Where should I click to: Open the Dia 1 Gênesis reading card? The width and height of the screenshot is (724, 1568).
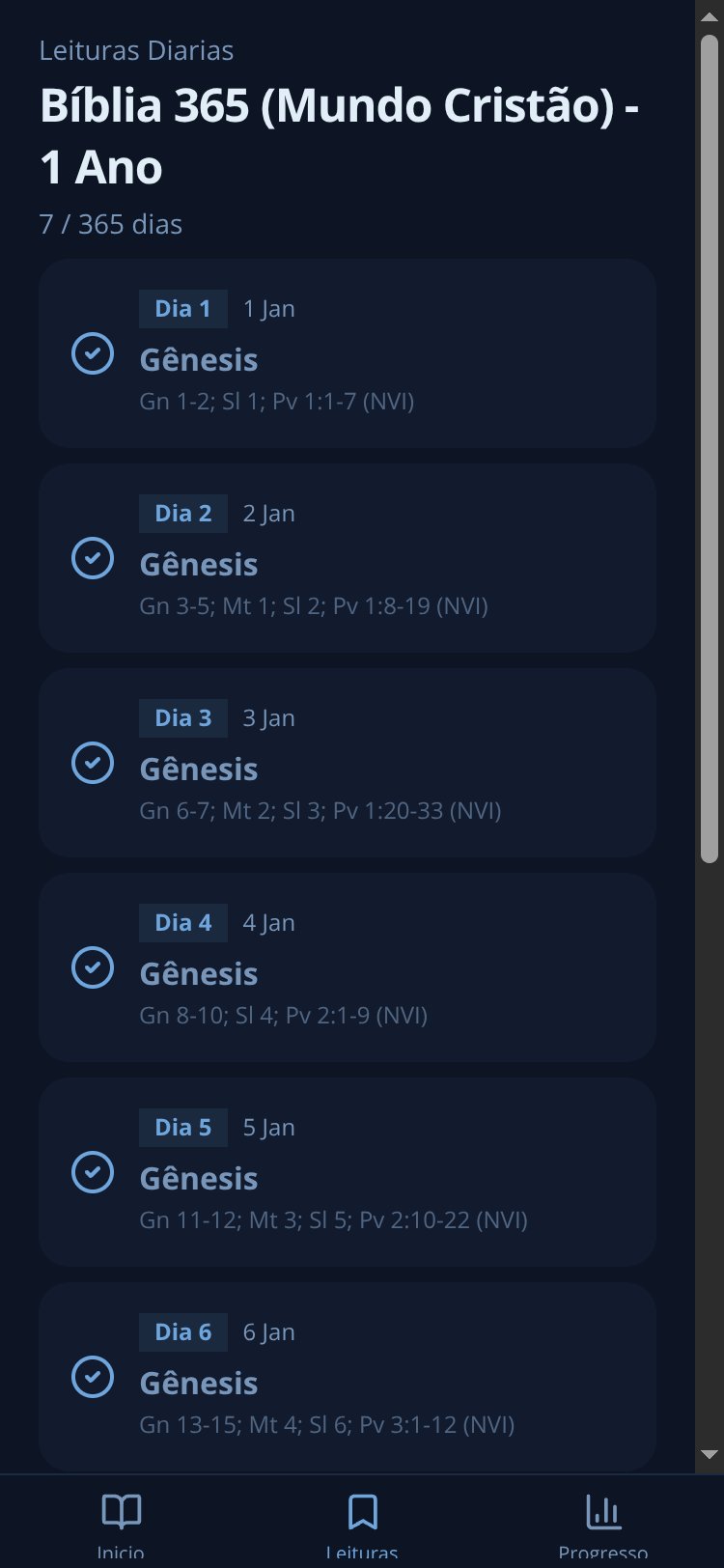(348, 353)
